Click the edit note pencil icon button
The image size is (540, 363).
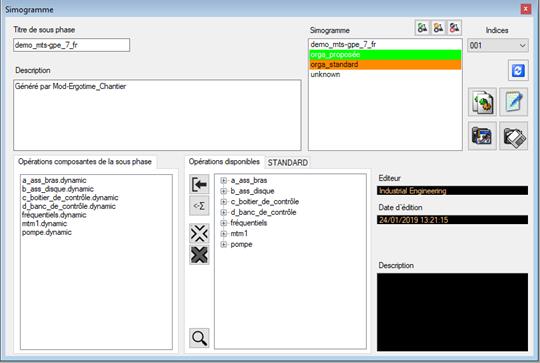513,102
